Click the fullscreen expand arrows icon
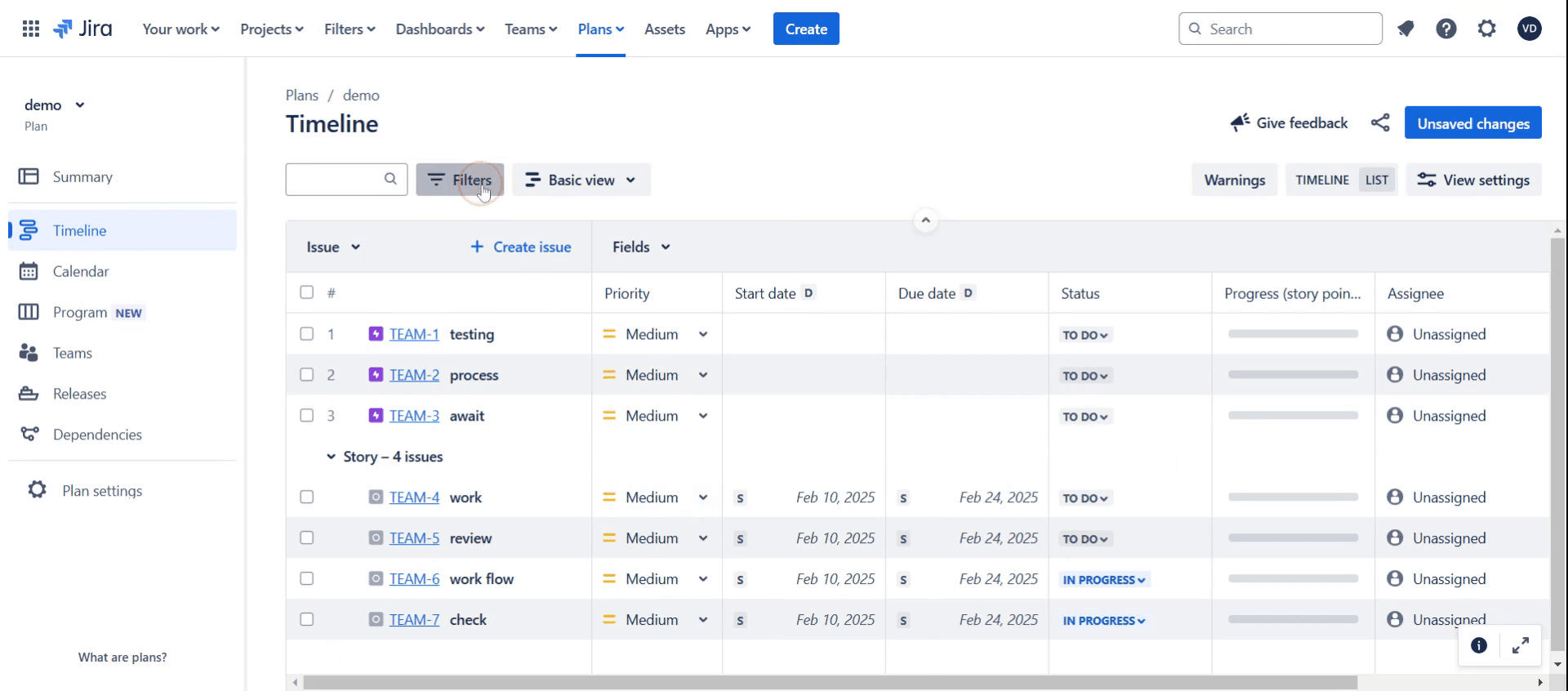1568x691 pixels. (1521, 646)
